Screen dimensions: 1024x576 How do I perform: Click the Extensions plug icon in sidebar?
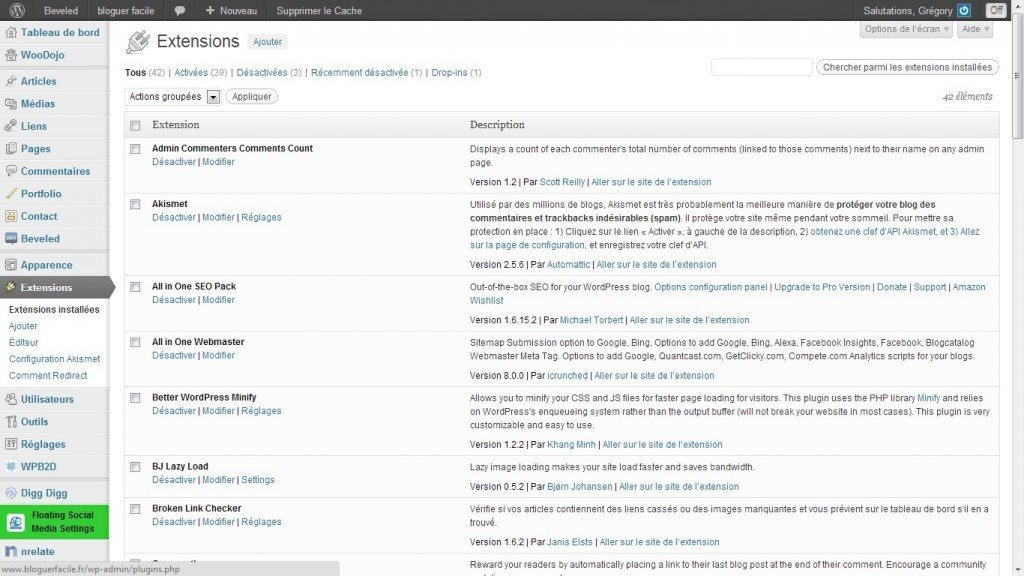[x=11, y=287]
